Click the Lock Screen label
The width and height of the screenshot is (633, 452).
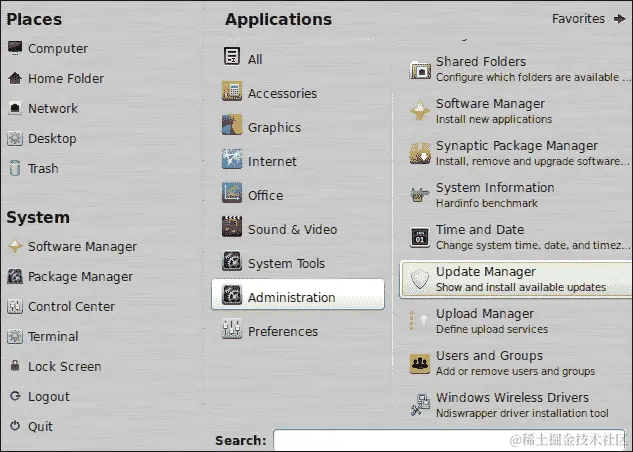[65, 366]
